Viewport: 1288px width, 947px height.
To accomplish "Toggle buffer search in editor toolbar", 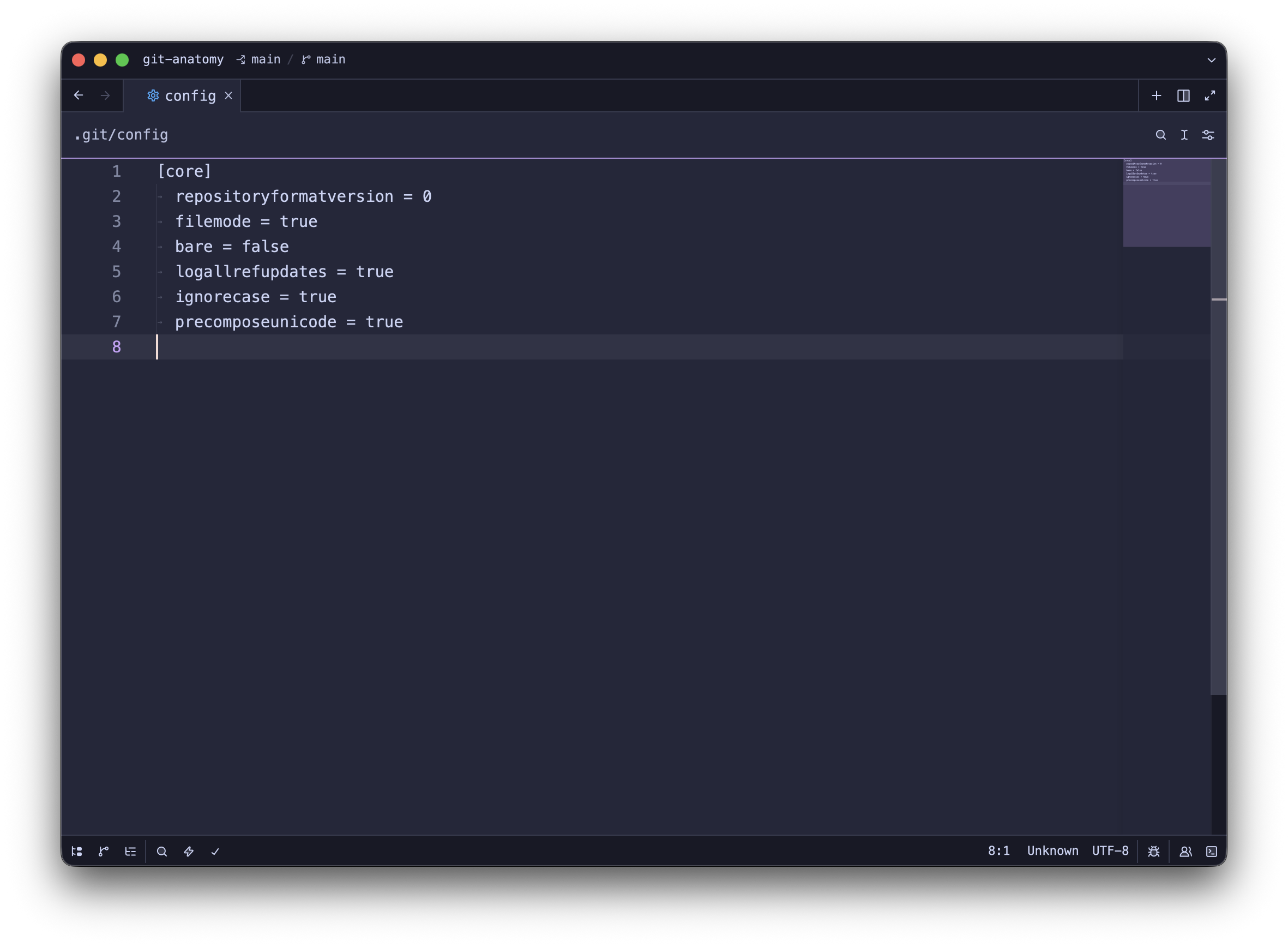I will [x=1161, y=135].
